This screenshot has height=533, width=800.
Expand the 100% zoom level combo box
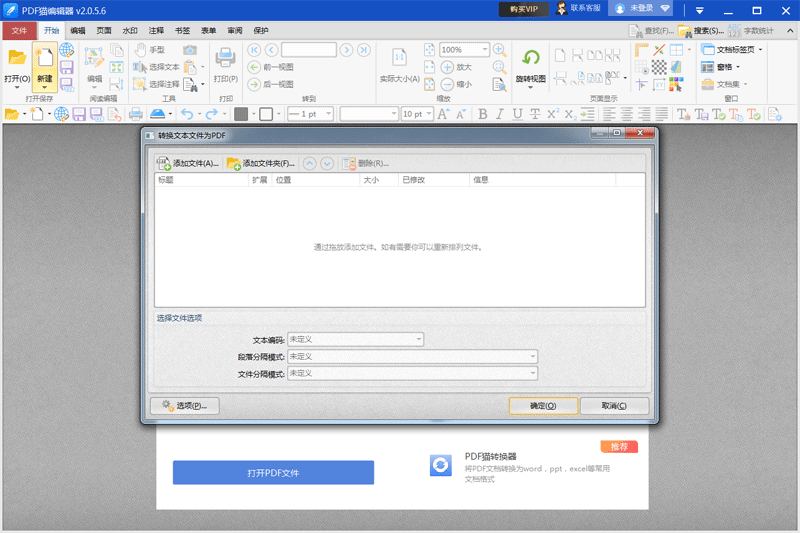click(485, 49)
